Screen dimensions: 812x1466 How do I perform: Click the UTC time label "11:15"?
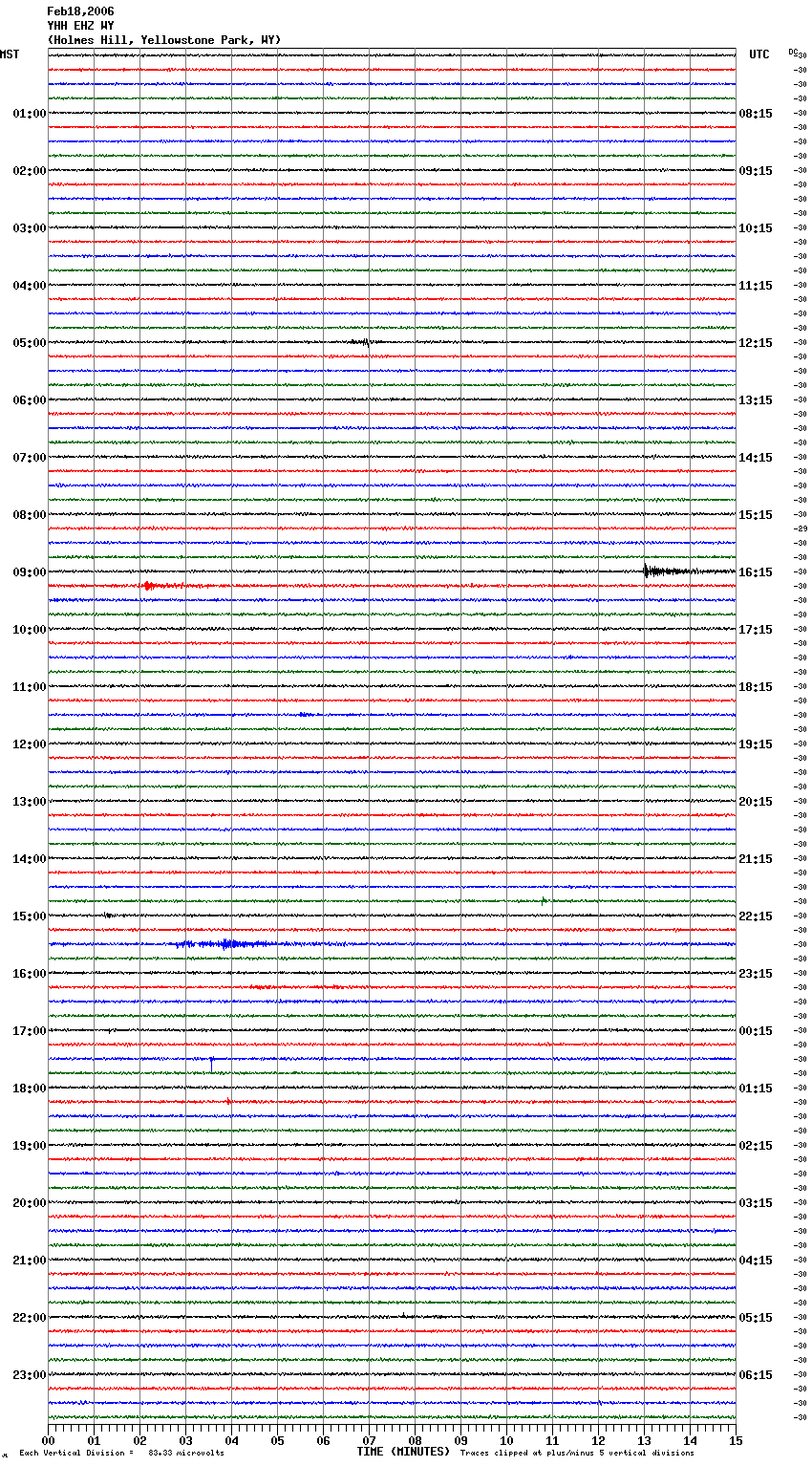coord(756,286)
